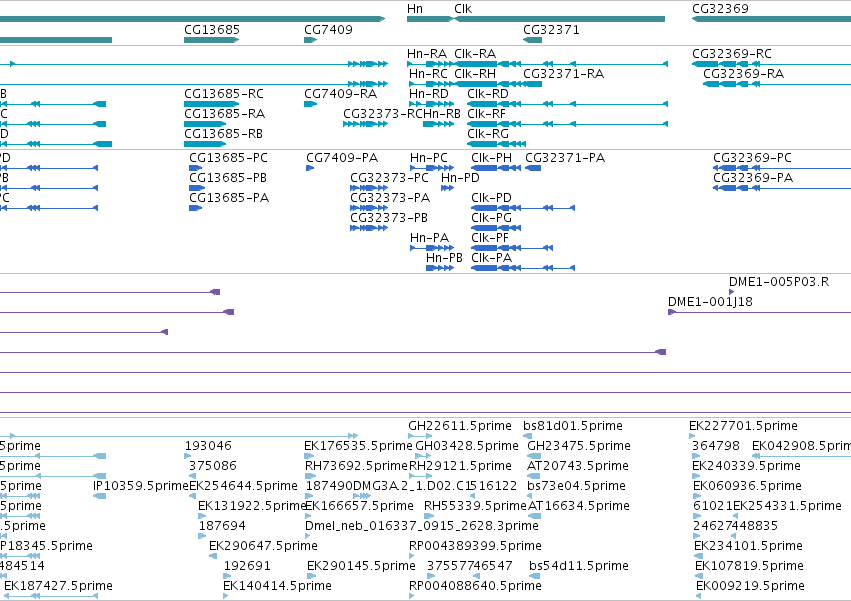Click the Clk gene label
Screen dimensions: 851x601
click(463, 9)
